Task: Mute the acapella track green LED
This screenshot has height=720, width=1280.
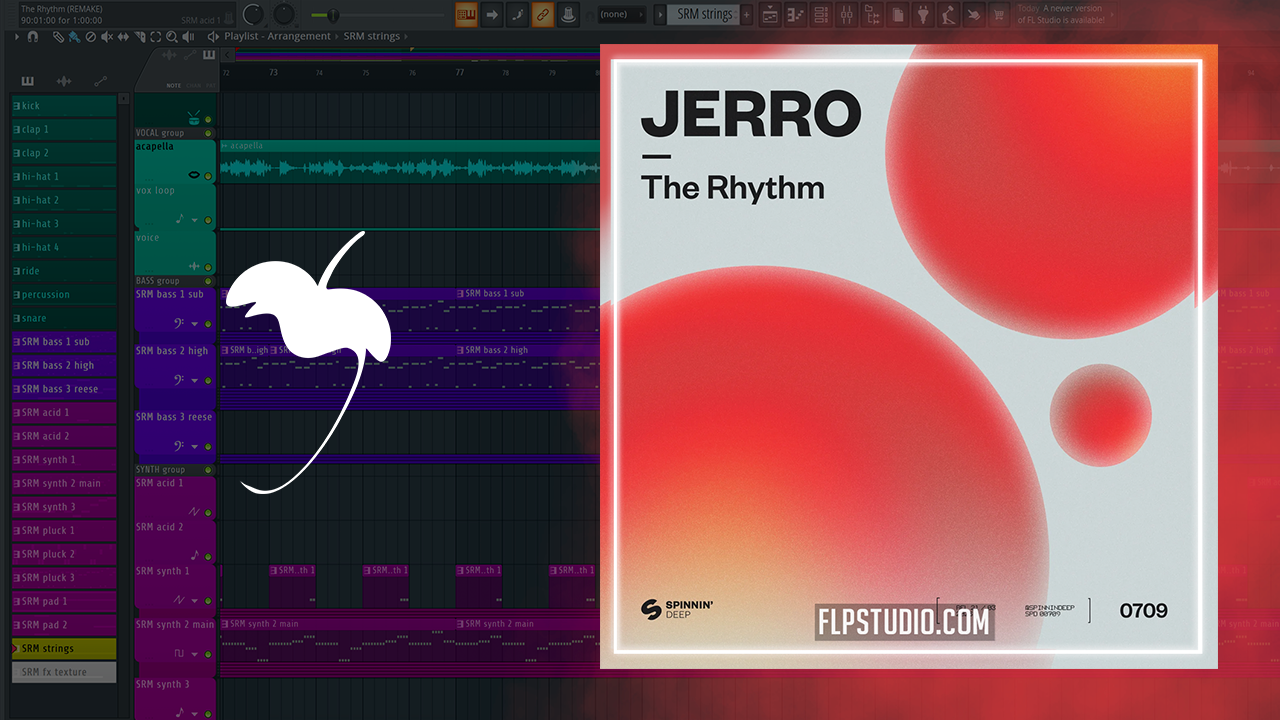Action: click(208, 176)
